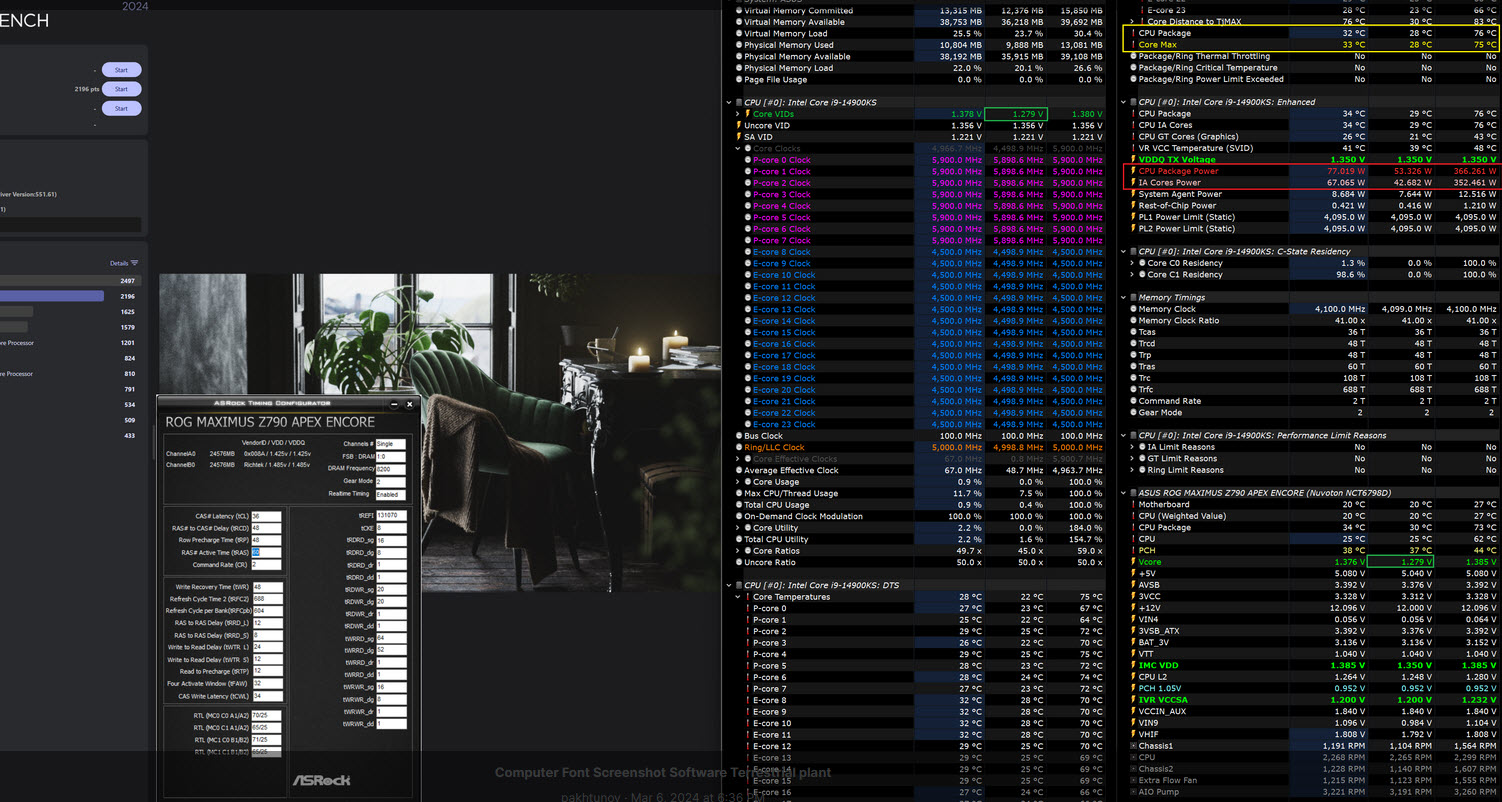Click the circle icon beside Virtual Memory Committed

pos(740,11)
